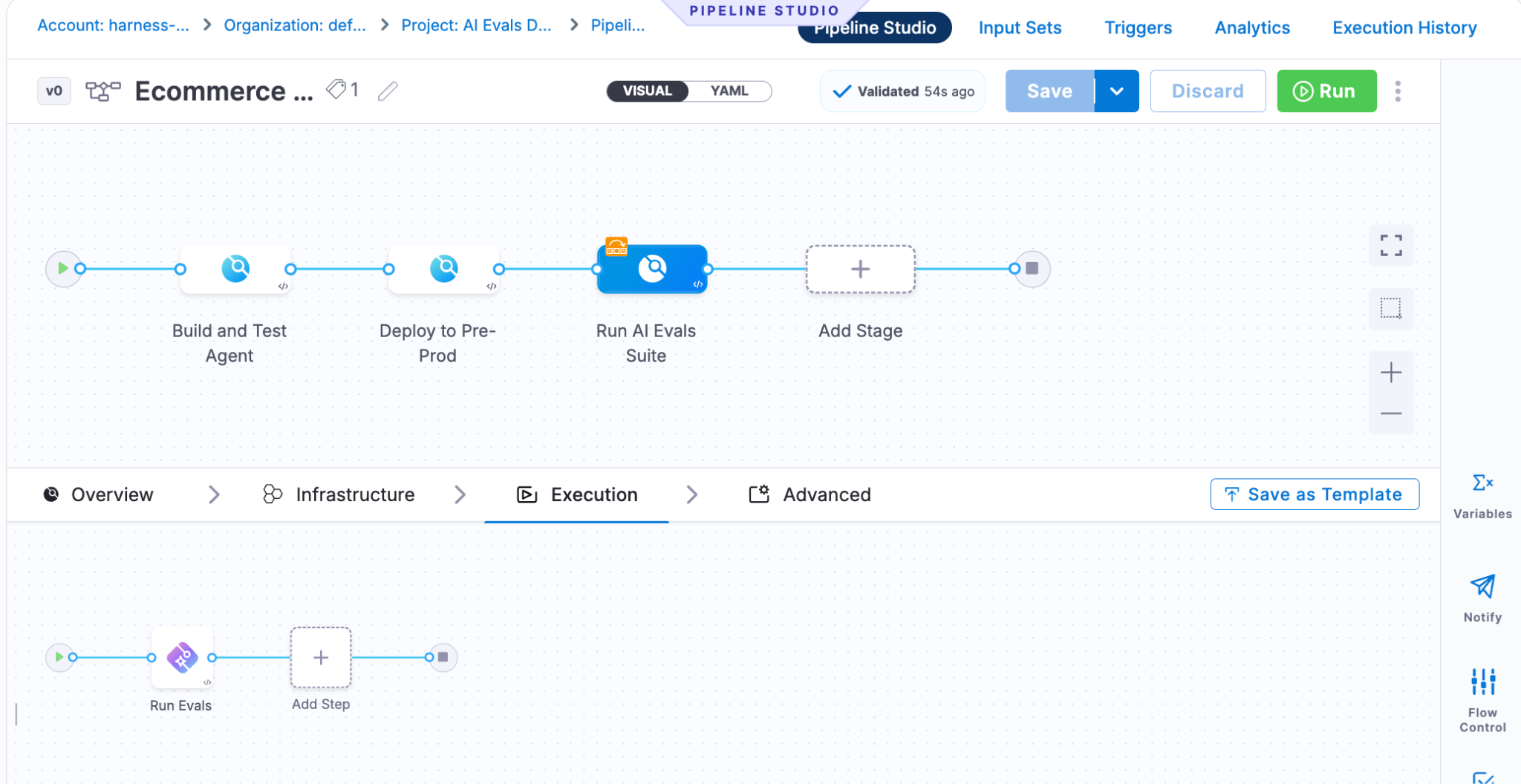Zoom out on the pipeline canvas
This screenshot has height=784, width=1521.
(1391, 414)
